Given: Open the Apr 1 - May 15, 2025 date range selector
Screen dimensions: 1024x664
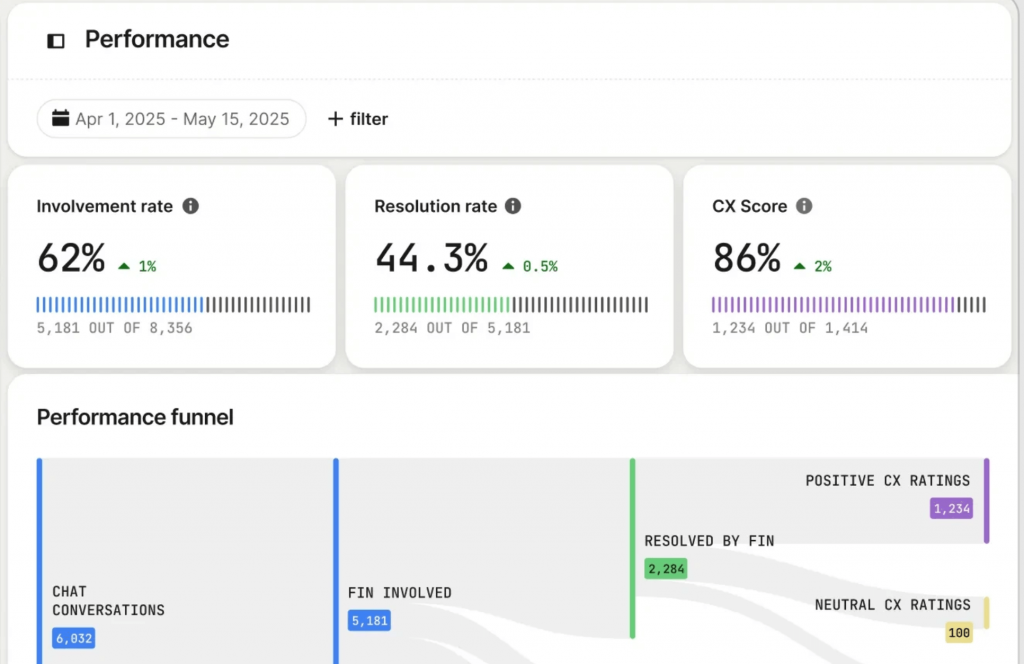Looking at the screenshot, I should (x=171, y=118).
